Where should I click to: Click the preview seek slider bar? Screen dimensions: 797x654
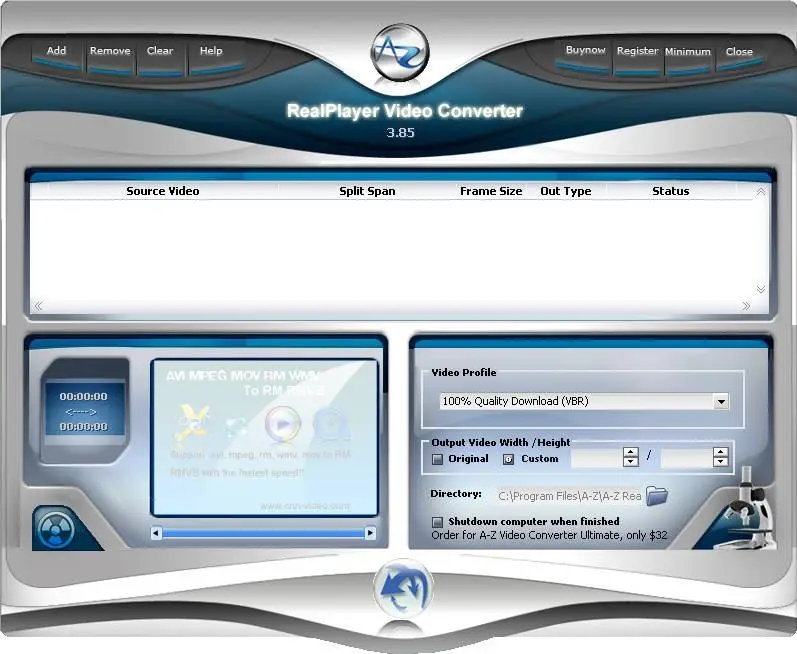click(x=263, y=533)
